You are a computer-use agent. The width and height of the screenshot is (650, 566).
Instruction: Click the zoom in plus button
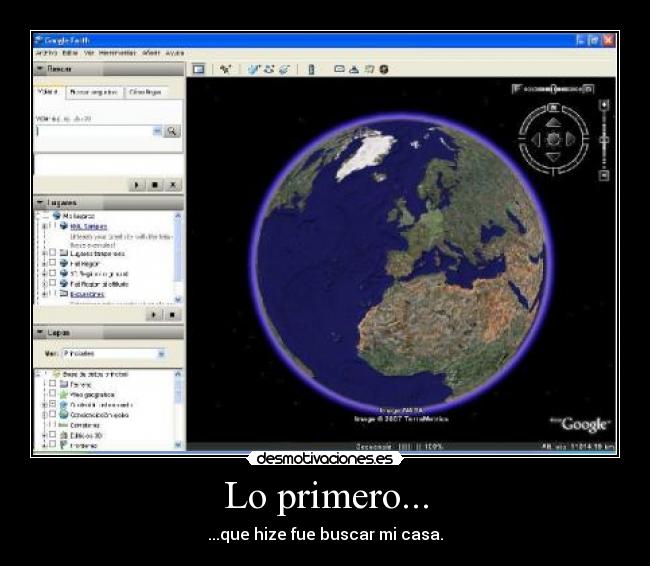pos(604,105)
